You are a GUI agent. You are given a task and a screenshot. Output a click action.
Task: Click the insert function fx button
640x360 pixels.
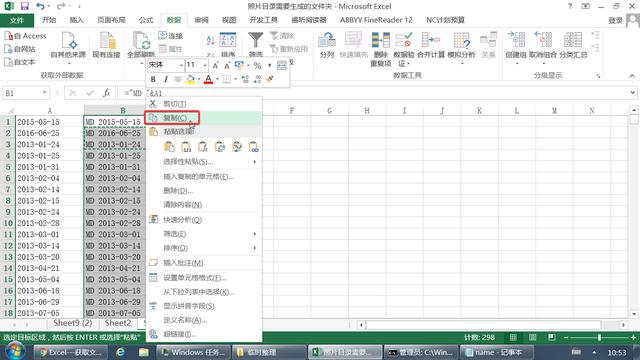107,93
